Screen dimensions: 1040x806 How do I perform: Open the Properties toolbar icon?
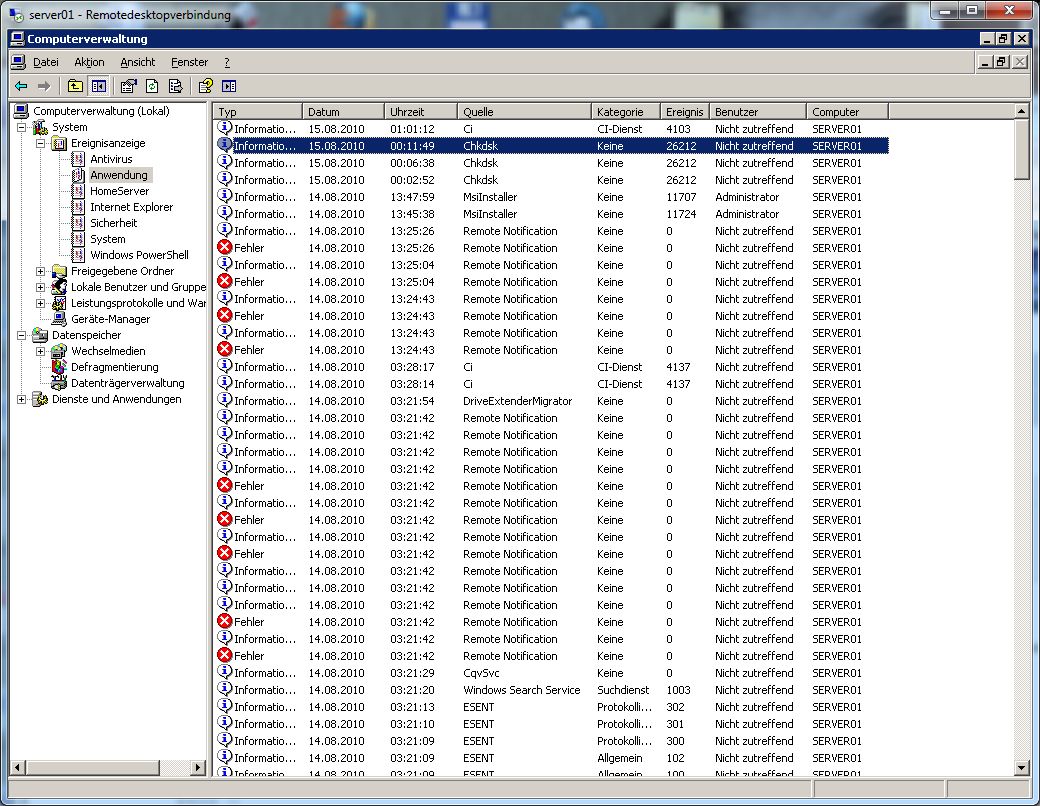pyautogui.click(x=128, y=86)
